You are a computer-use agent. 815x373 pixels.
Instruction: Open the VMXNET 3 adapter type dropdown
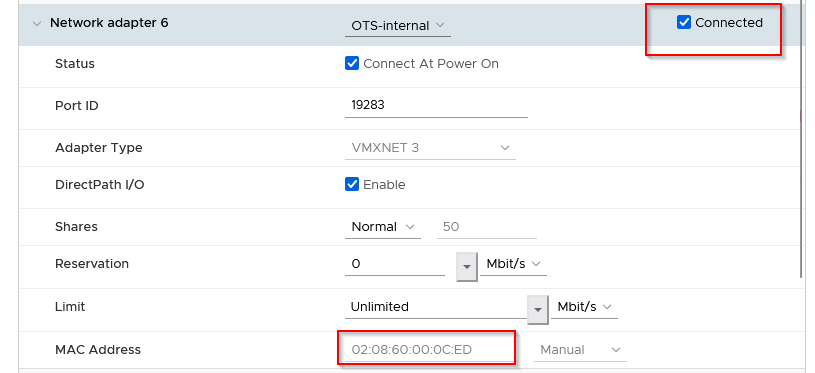[430, 148]
